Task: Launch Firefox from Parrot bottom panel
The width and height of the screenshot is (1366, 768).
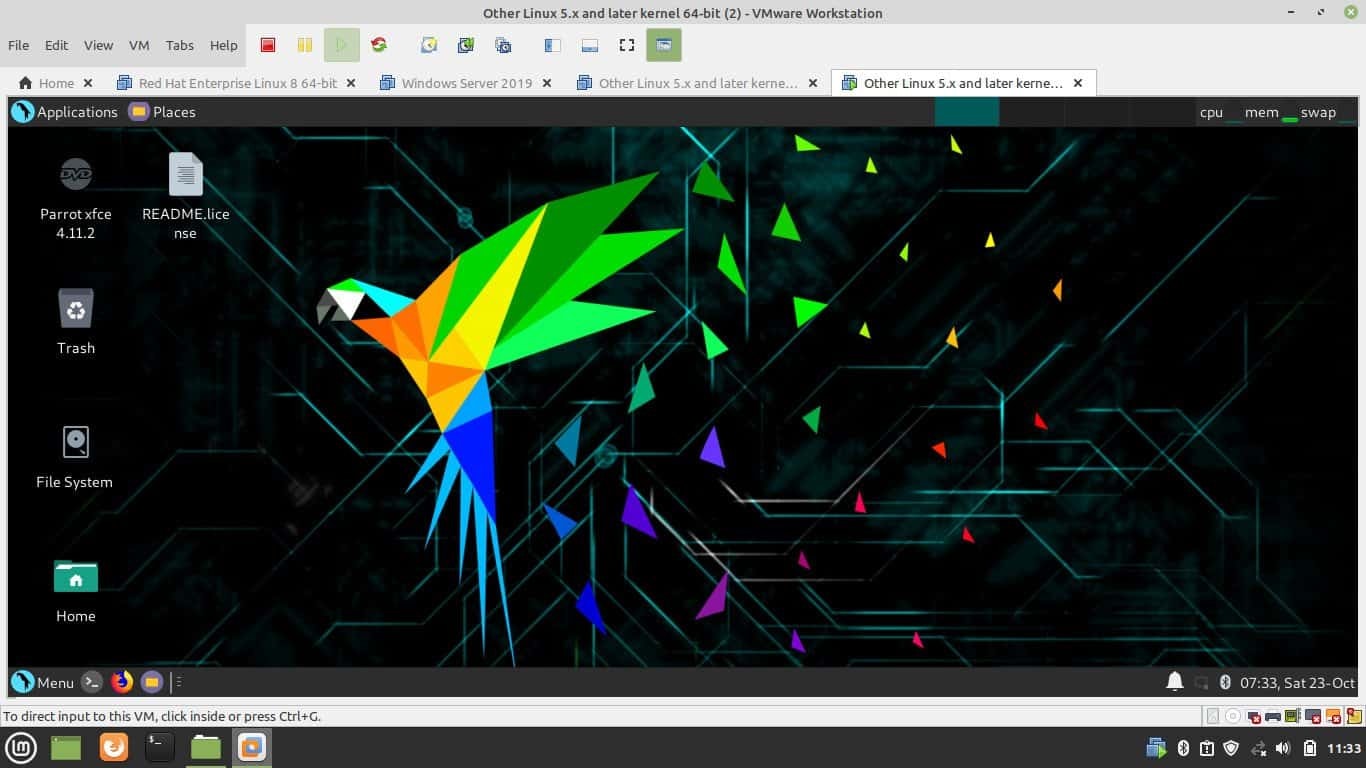Action: (122, 682)
